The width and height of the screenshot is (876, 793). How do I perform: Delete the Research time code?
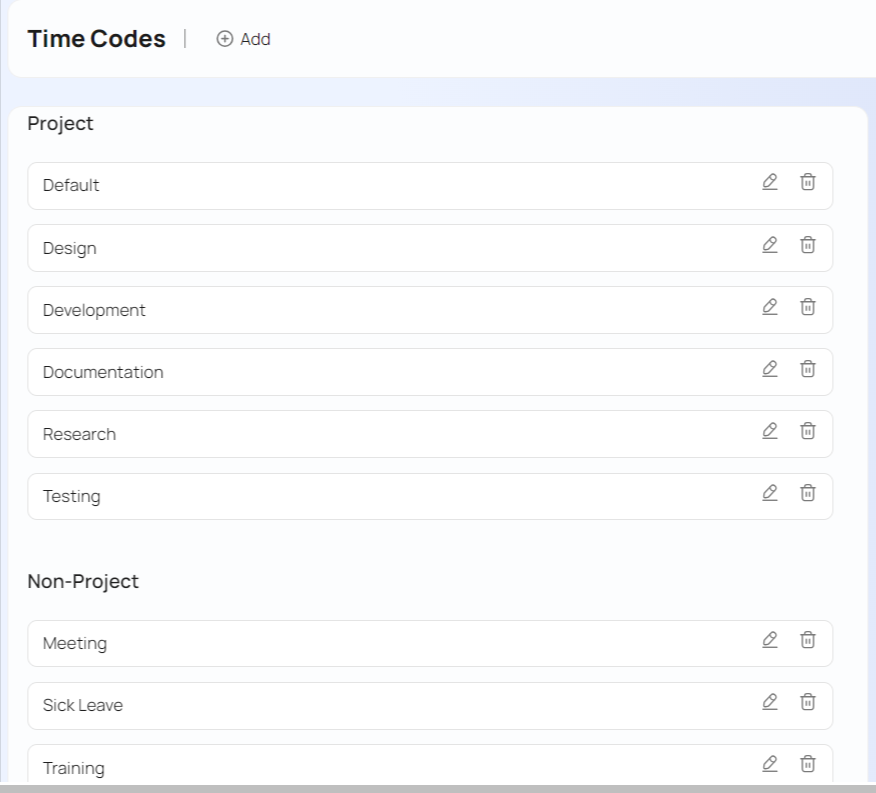(807, 431)
